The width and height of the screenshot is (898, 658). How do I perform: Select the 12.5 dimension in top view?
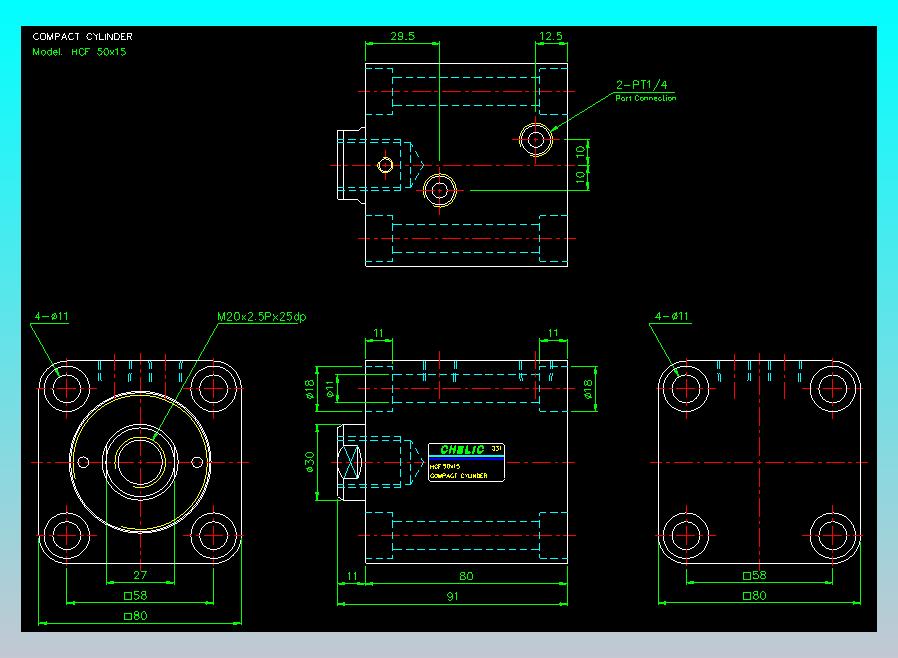[550, 36]
